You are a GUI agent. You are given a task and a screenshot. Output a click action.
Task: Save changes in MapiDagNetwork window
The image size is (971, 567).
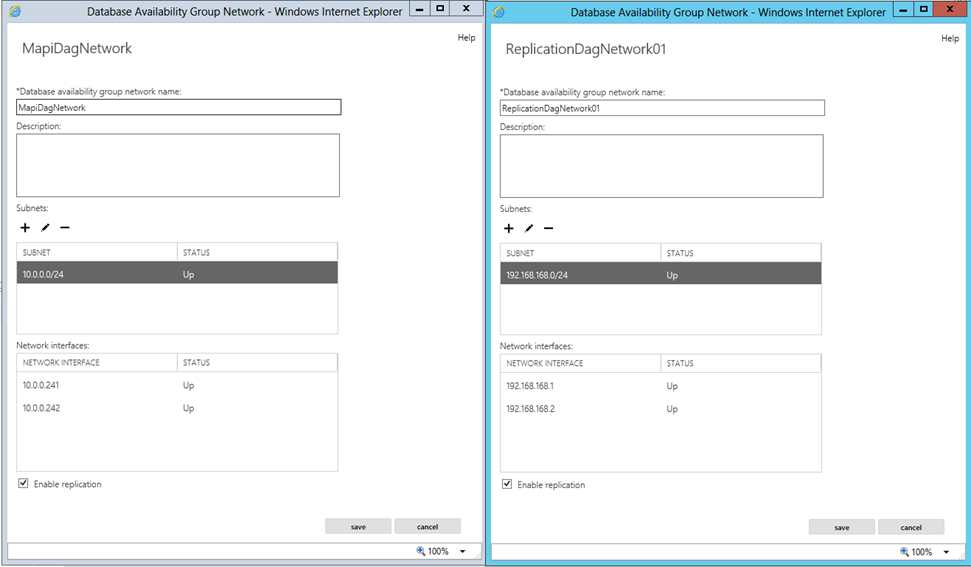358,527
